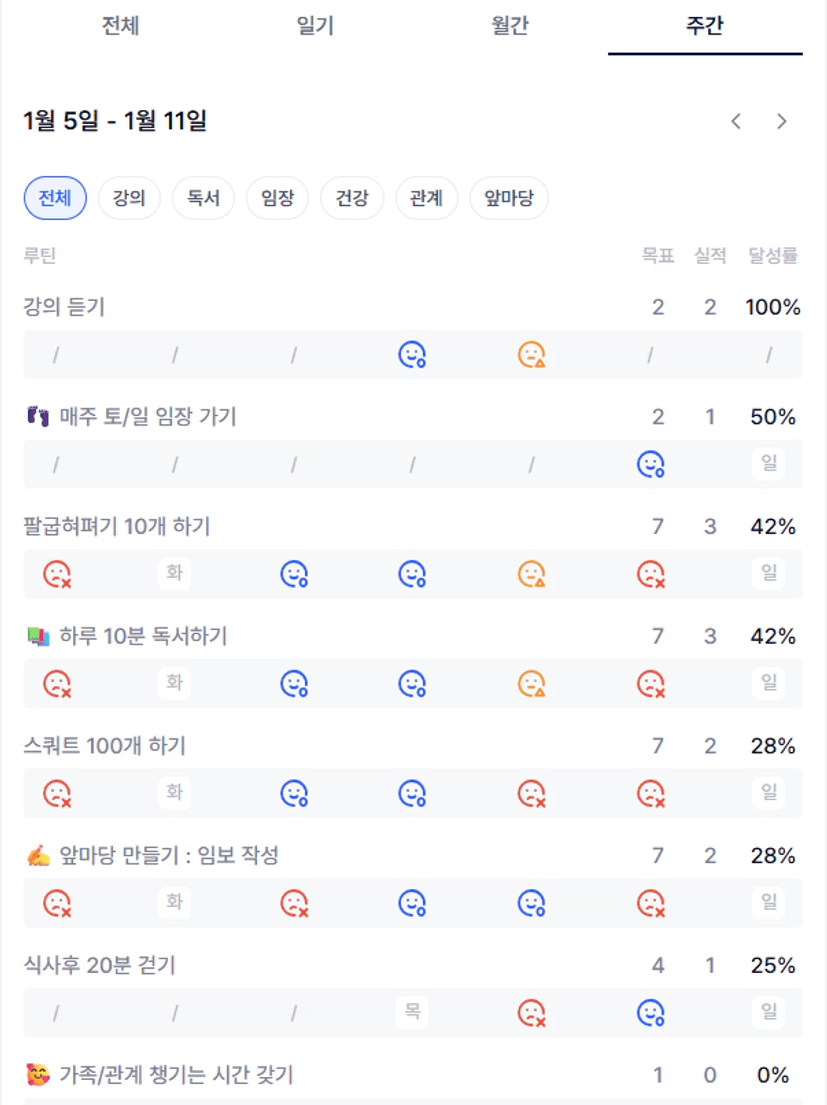Switch to the 일기 tab

click(315, 26)
